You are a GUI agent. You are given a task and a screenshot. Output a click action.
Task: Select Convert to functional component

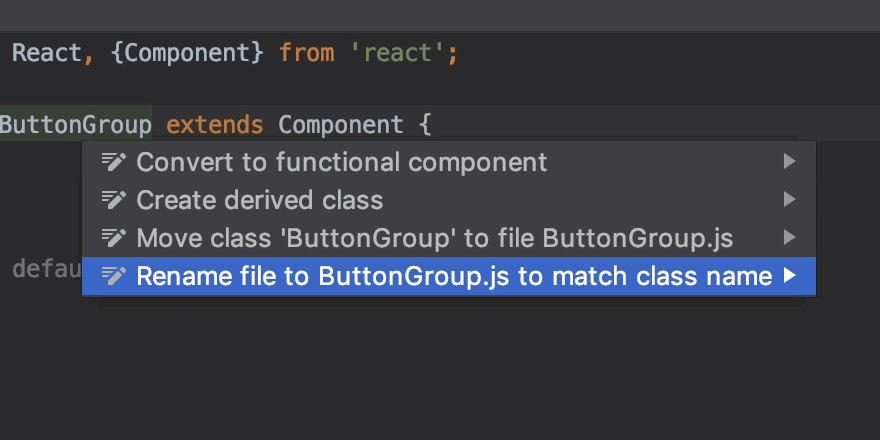(x=449, y=162)
